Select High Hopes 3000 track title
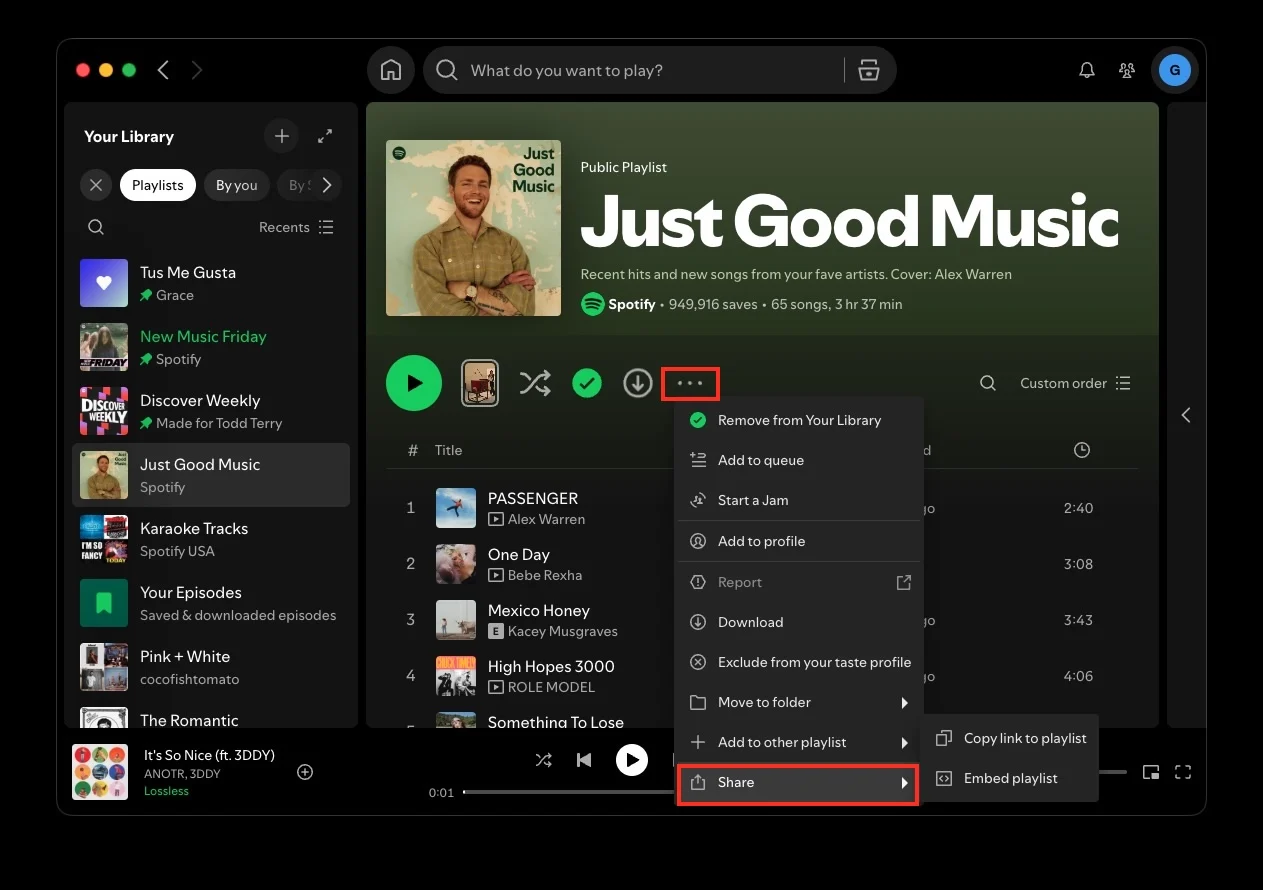This screenshot has width=1263, height=890. [551, 666]
